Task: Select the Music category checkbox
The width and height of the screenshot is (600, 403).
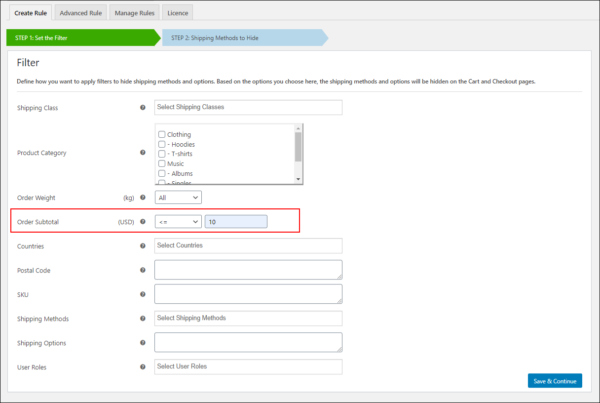Action: pyautogui.click(x=162, y=163)
